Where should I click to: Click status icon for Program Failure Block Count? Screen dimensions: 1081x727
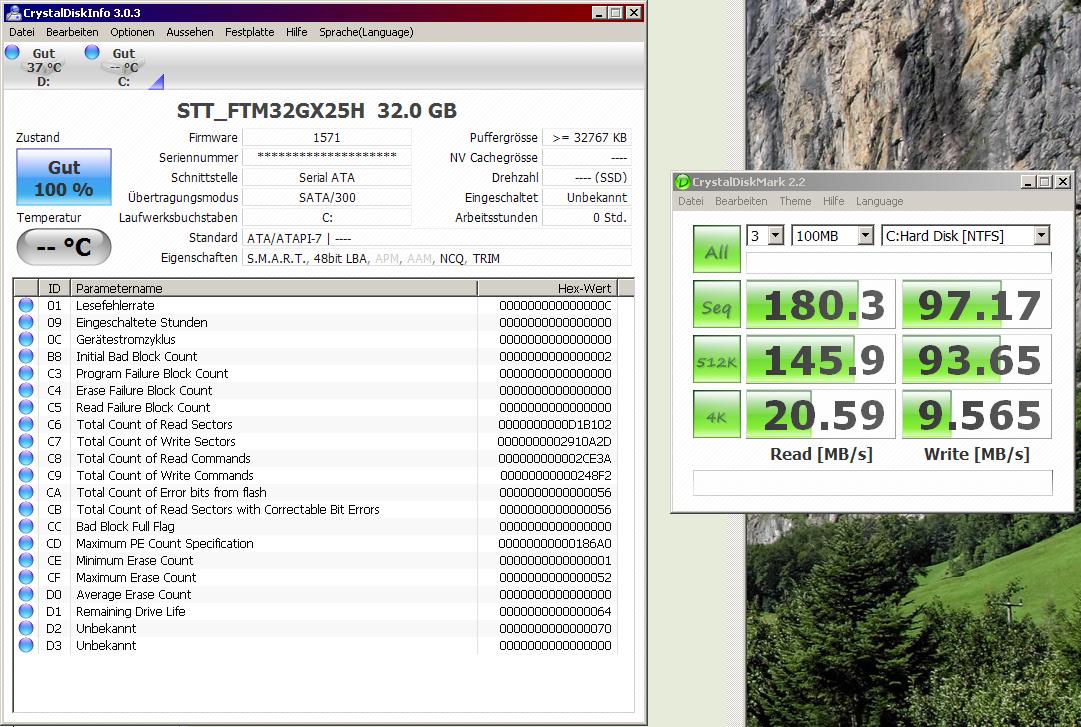click(26, 373)
